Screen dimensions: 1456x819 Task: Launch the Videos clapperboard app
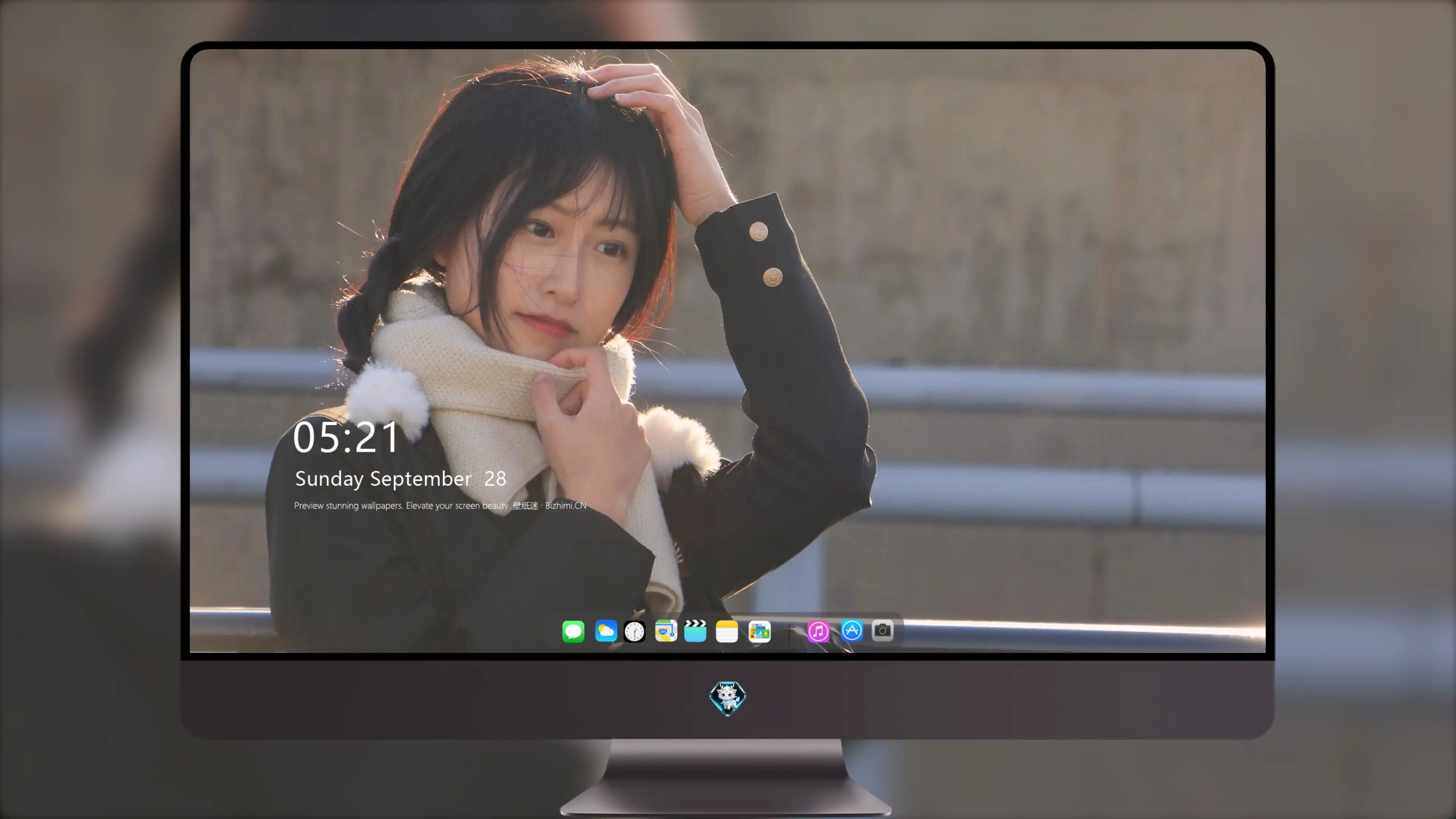coord(695,631)
